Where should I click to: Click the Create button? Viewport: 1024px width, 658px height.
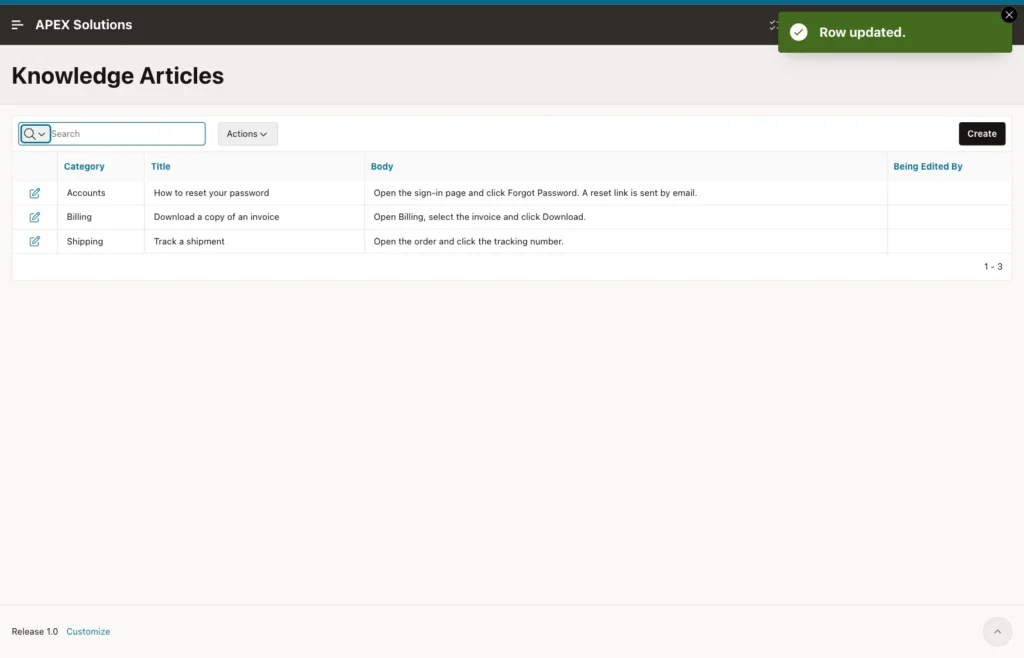982,134
